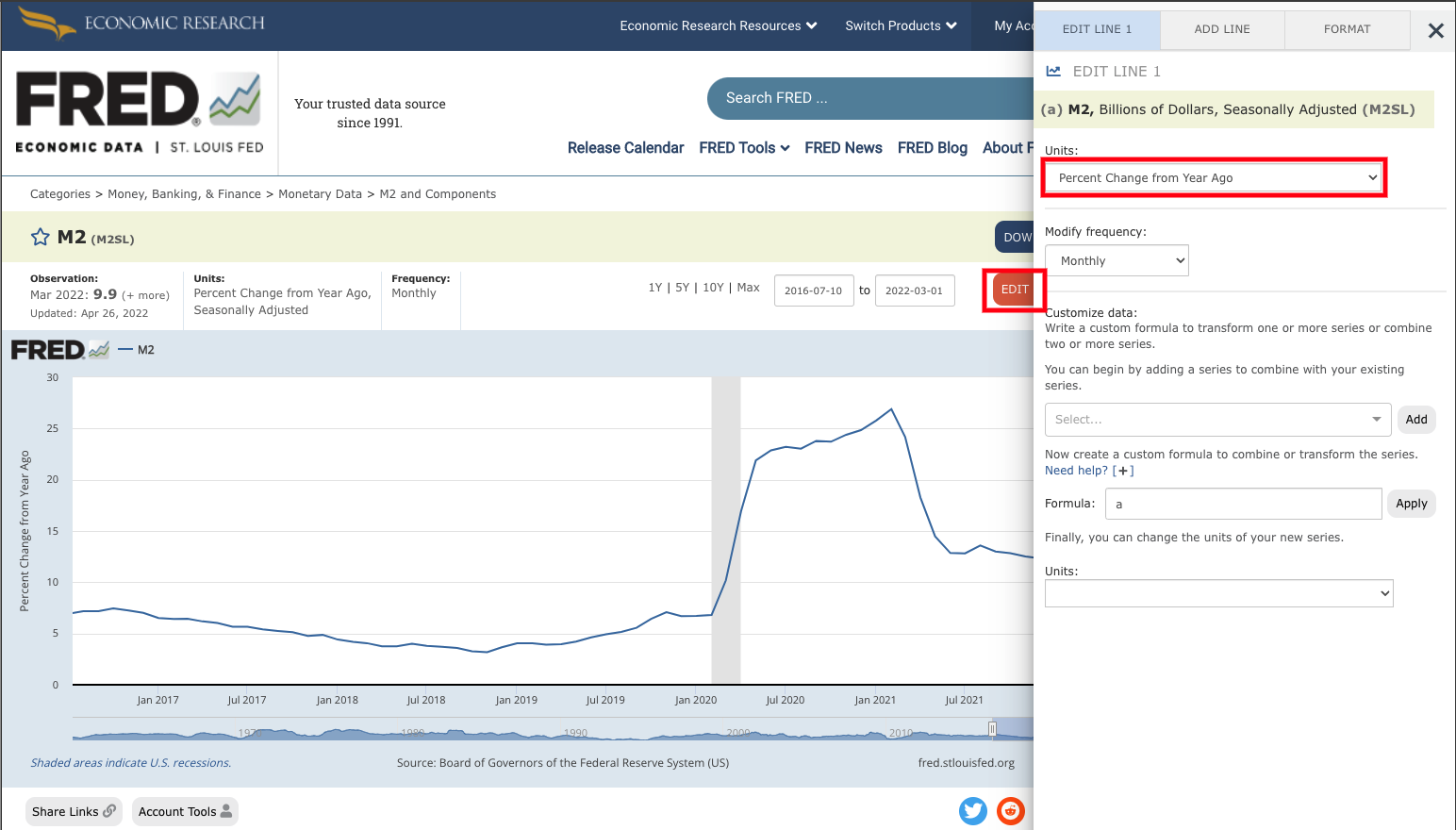Set the range to 5Y
This screenshot has width=1456, height=830.
(x=683, y=288)
